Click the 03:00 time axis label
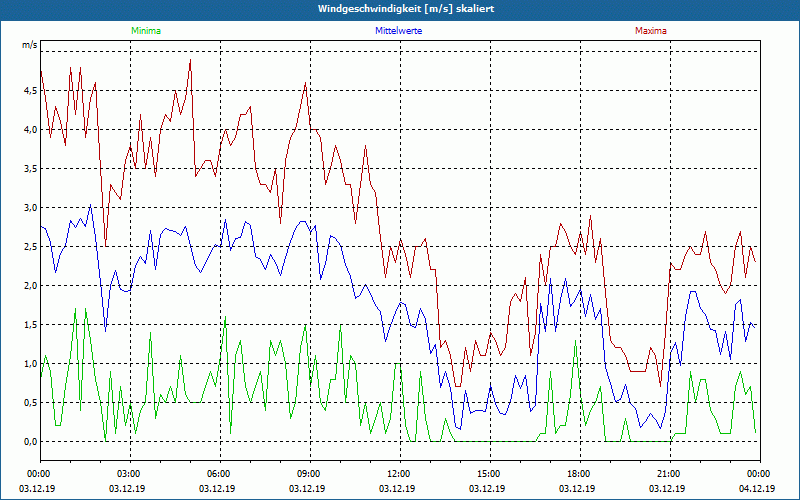The width and height of the screenshot is (800, 500). 128,474
